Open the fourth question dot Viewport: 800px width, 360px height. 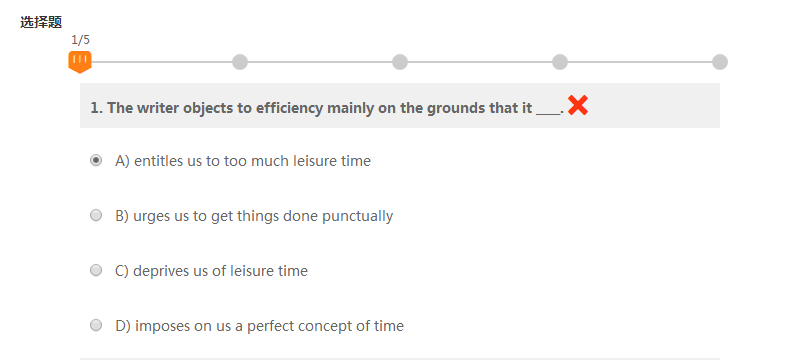pos(560,62)
